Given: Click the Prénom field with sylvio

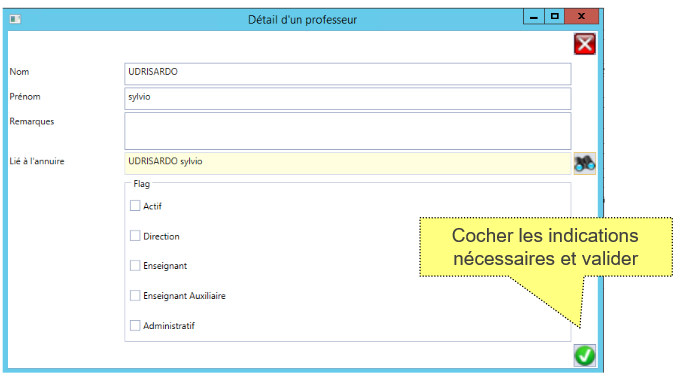Looking at the screenshot, I should [x=348, y=99].
